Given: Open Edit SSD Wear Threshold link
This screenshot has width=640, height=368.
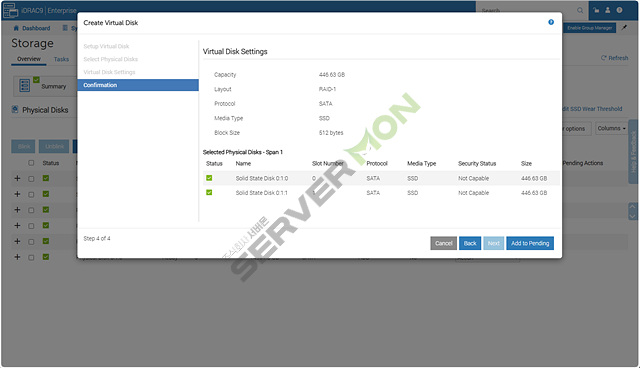Looking at the screenshot, I should [x=592, y=109].
